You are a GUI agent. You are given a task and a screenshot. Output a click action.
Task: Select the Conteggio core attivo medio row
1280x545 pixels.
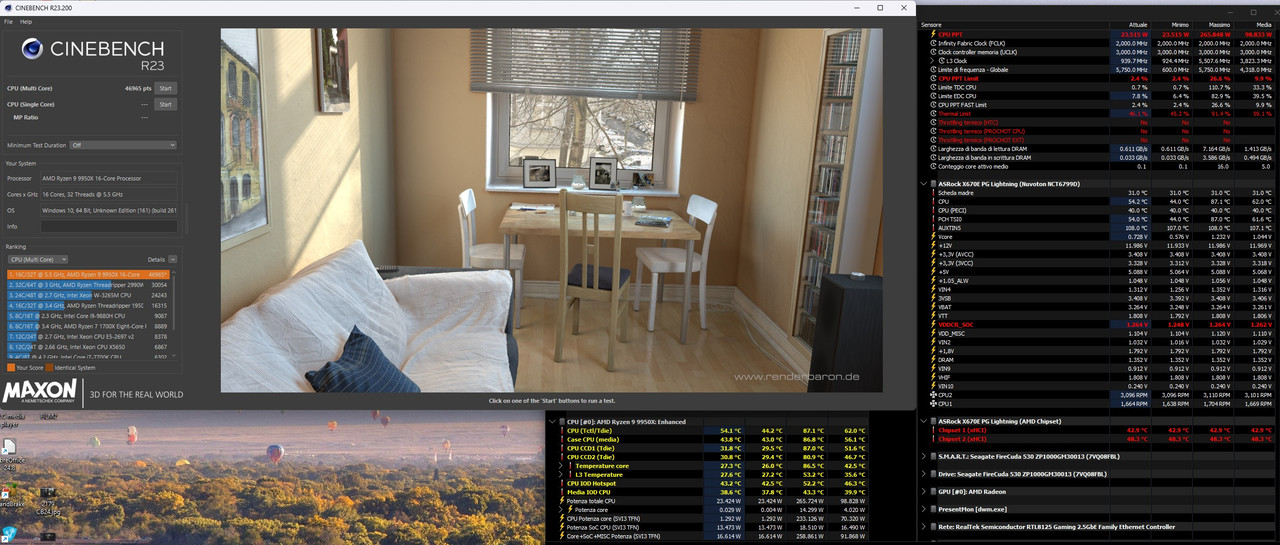tap(1098, 166)
